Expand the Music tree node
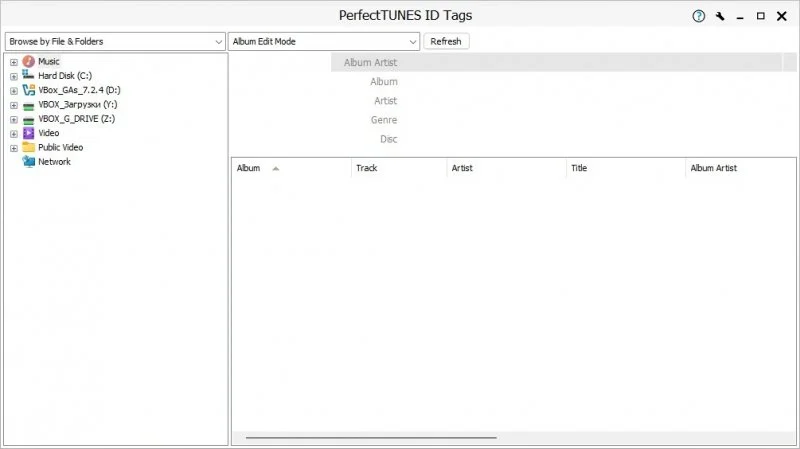This screenshot has width=800, height=449. [14, 62]
